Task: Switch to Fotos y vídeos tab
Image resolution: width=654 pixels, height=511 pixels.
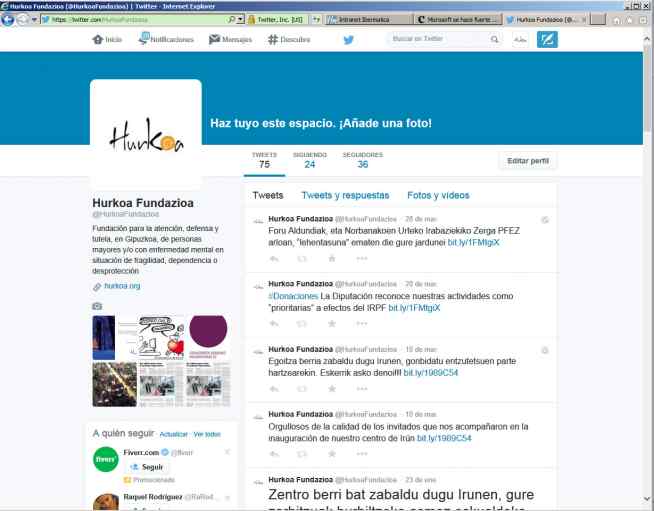Action: point(438,195)
